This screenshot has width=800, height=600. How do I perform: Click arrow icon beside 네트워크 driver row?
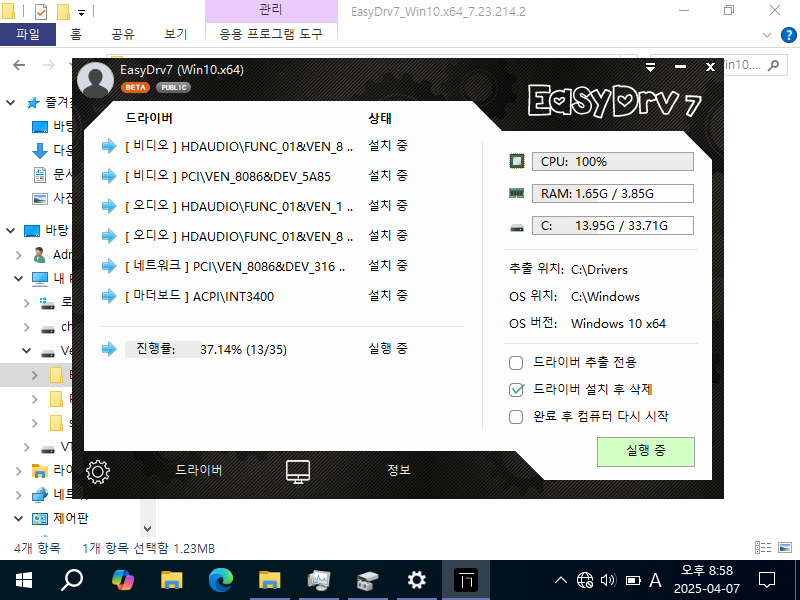(109, 266)
